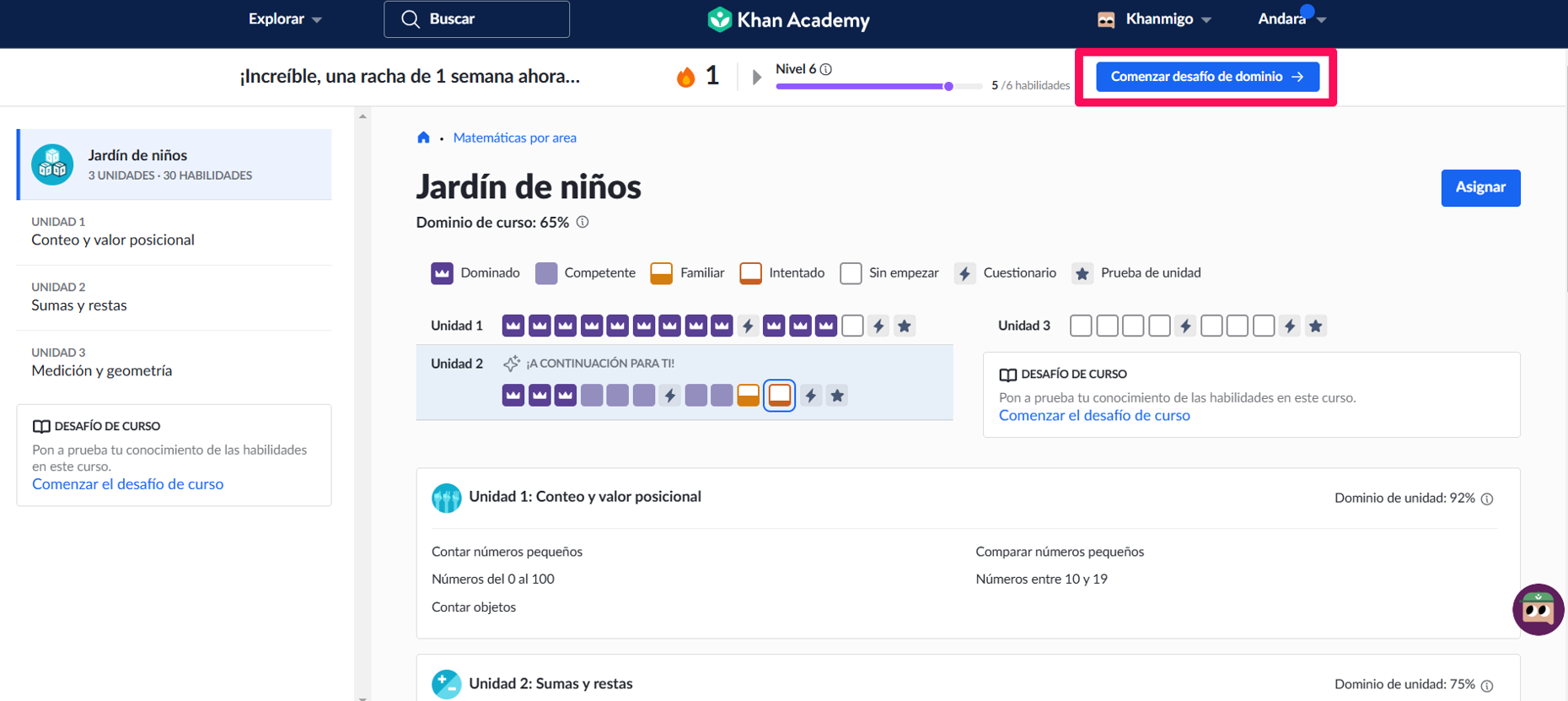1568x701 pixels.
Task: Click the Dominado legend label
Action: click(490, 273)
